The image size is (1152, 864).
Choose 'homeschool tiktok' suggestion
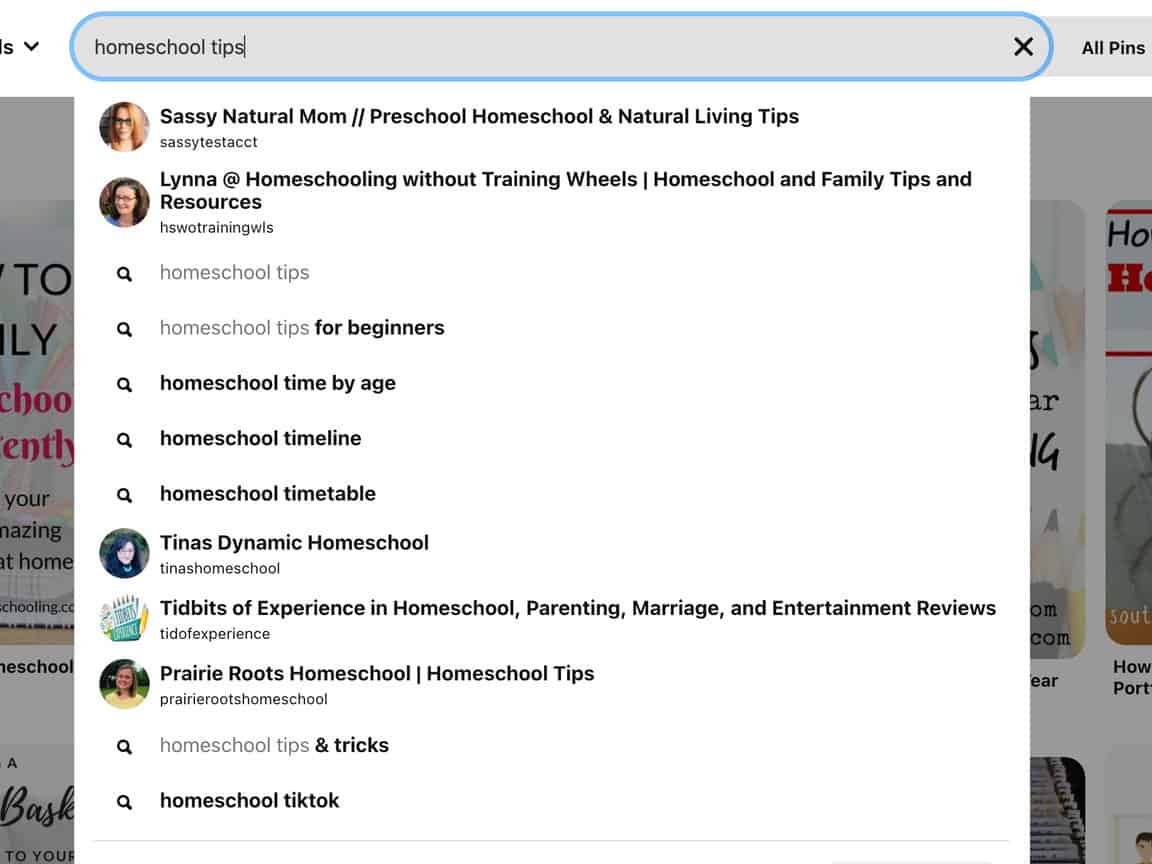coord(250,800)
